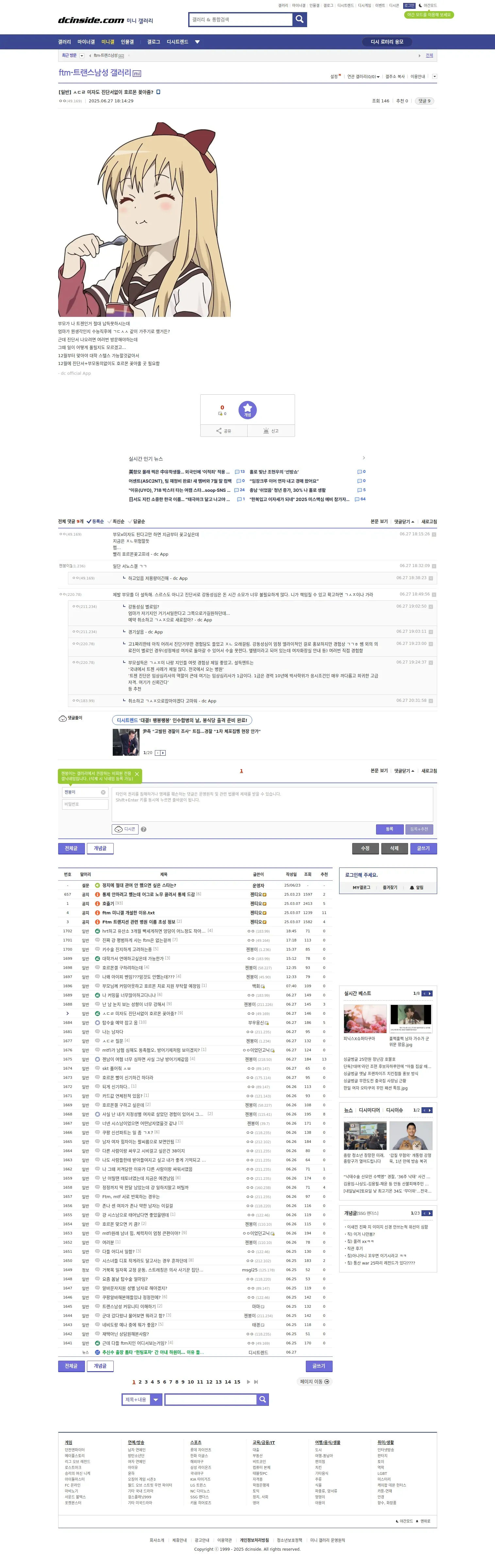Image resolution: width=495 pixels, height=1568 pixels.
Task: Click gallery search input field
Action: click(241, 20)
